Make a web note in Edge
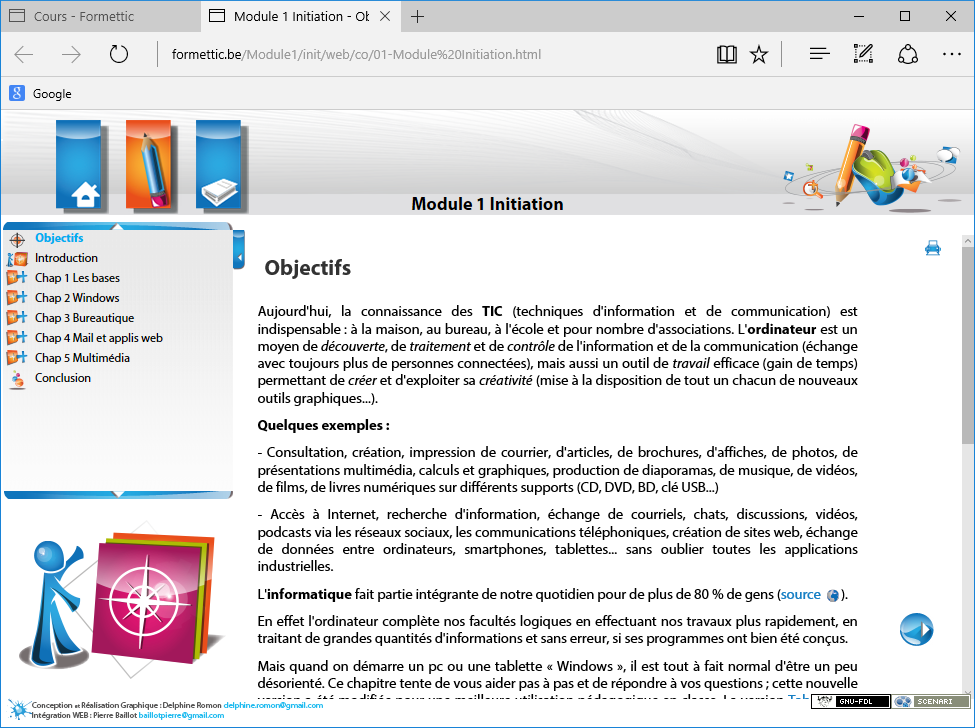Viewport: 975px width, 728px height. point(863,54)
